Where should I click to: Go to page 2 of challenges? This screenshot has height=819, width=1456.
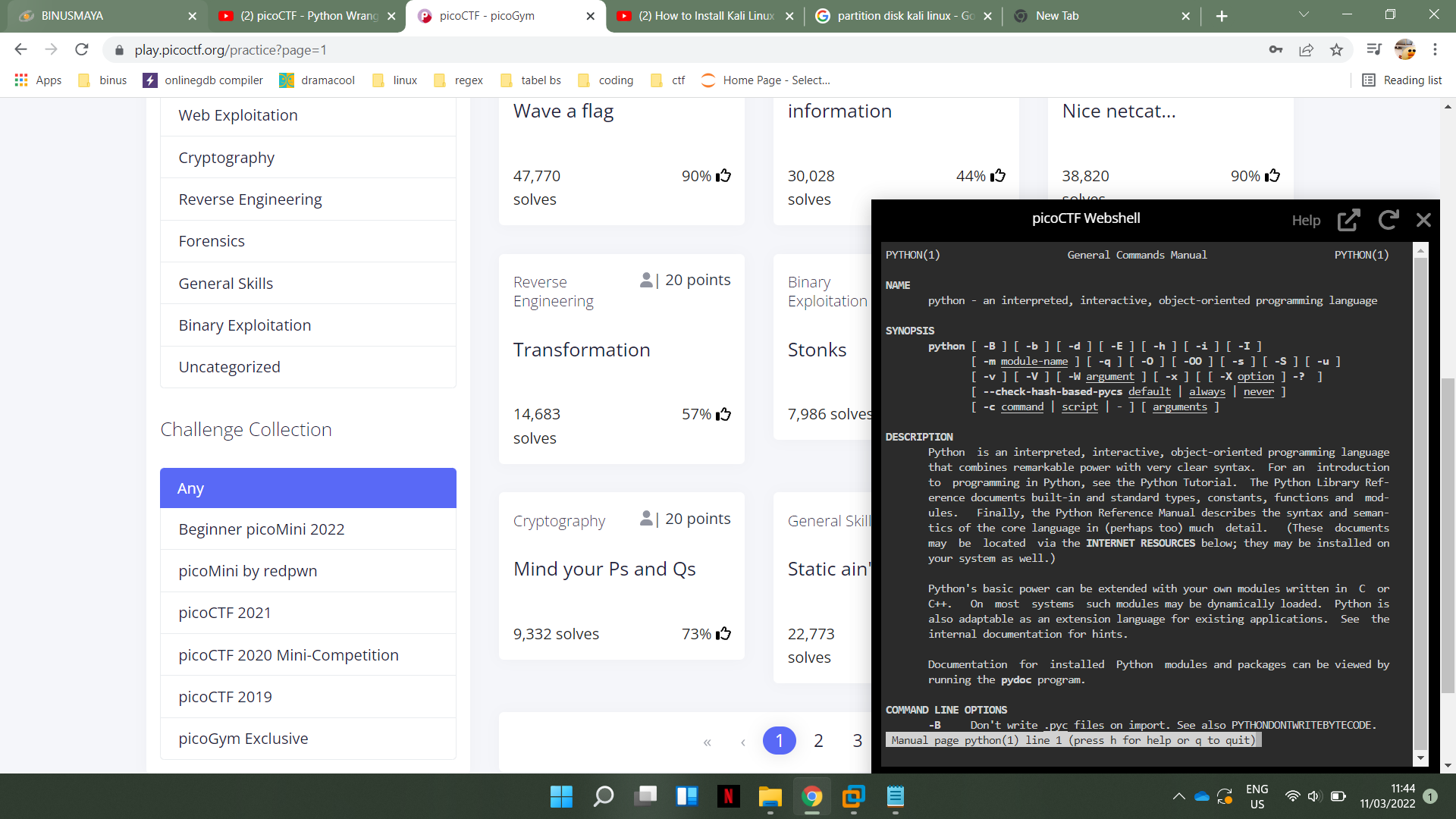click(x=818, y=741)
